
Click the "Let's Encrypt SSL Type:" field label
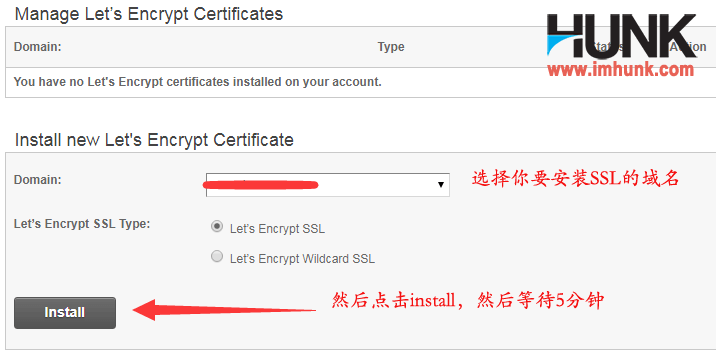[x=82, y=224]
